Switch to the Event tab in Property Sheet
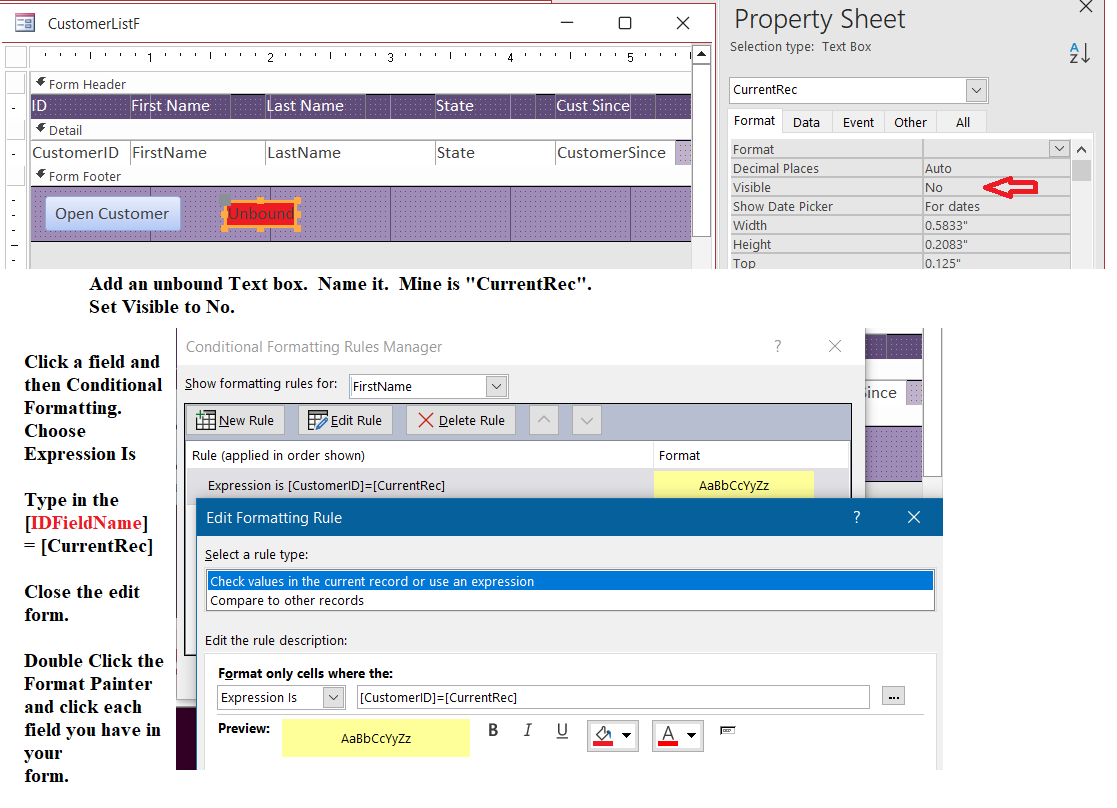The image size is (1117, 808). 858,122
